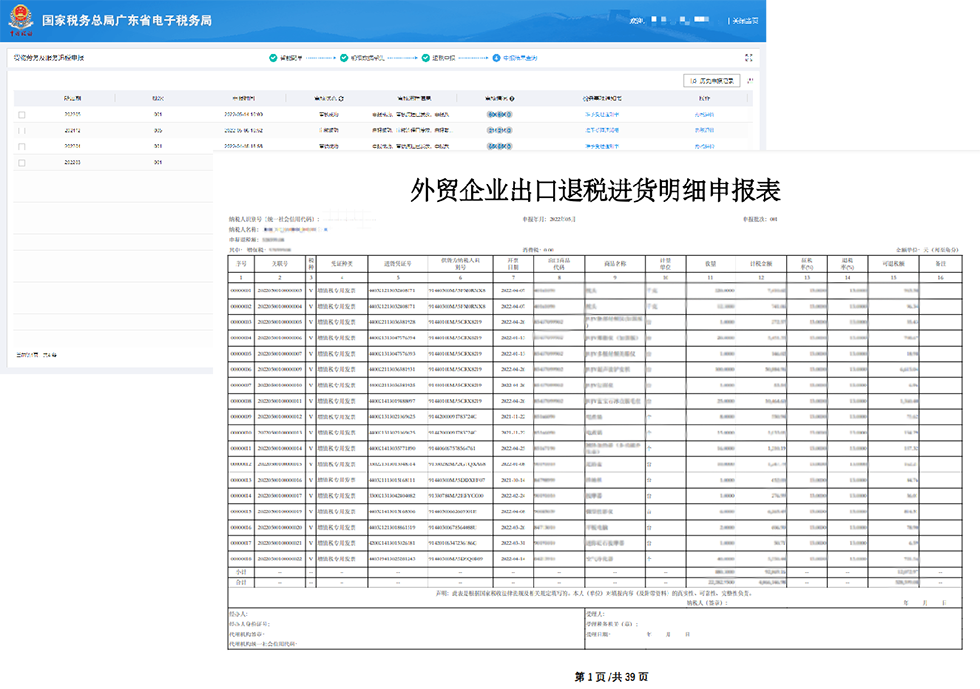The image size is (980, 689).
Task: Click the 小计 subtotal row label
Action: click(x=241, y=572)
